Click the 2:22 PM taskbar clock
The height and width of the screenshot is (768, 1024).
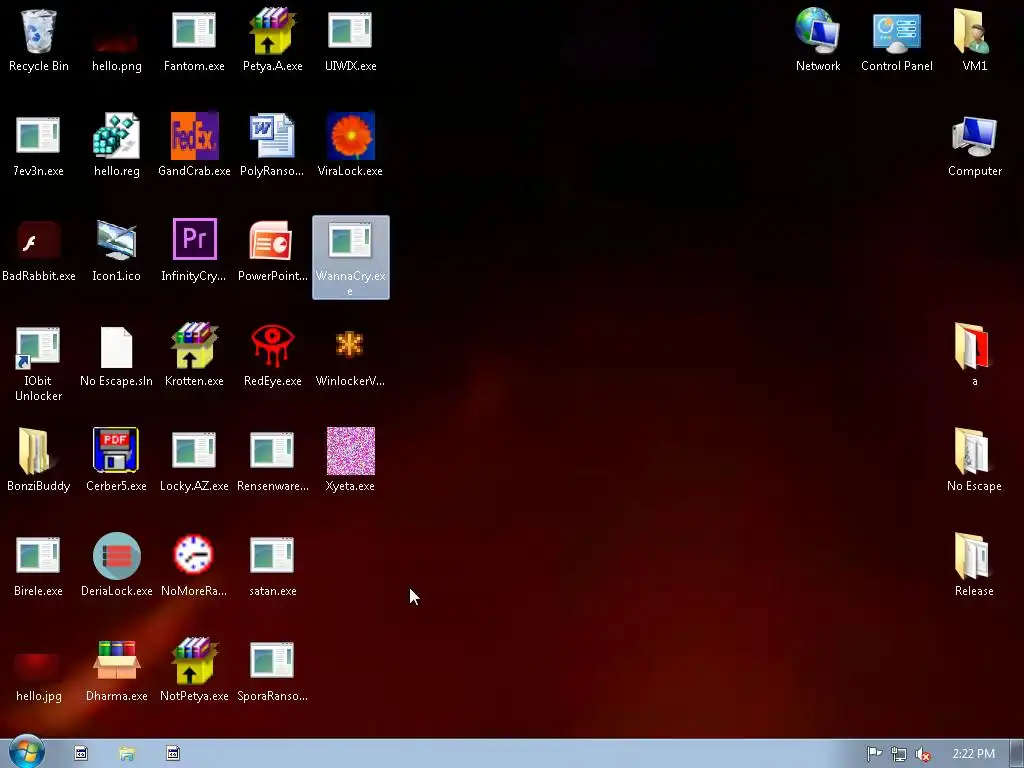point(973,754)
